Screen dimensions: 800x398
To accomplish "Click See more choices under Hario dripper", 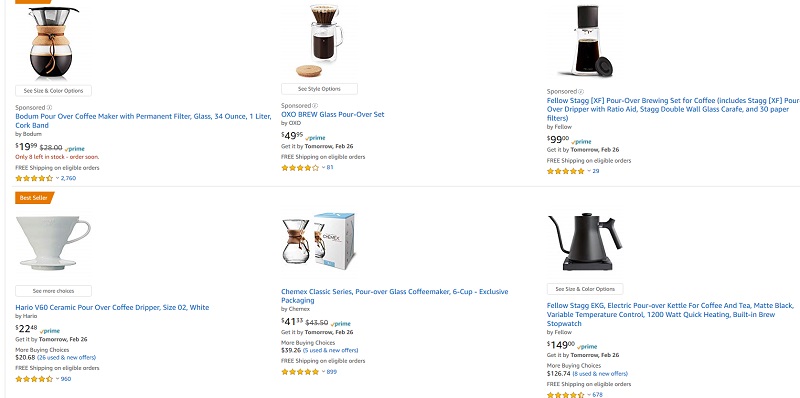I will coord(54,291).
